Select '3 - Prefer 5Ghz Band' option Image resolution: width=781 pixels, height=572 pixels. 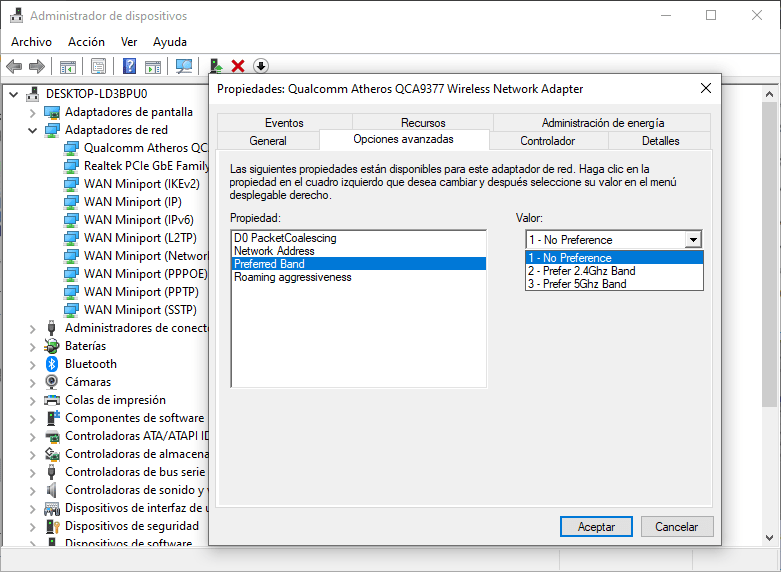[578, 284]
